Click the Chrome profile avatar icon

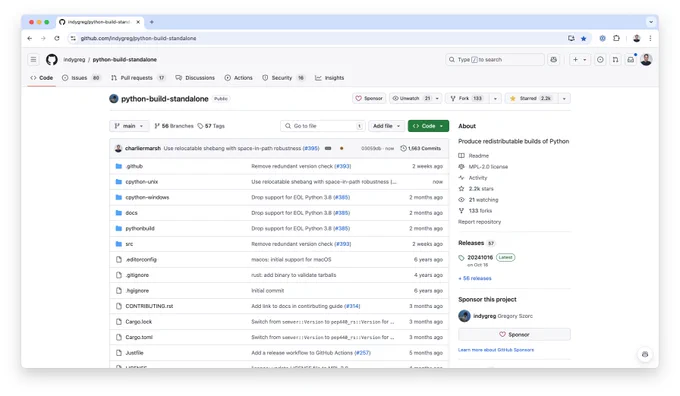pyautogui.click(x=637, y=38)
